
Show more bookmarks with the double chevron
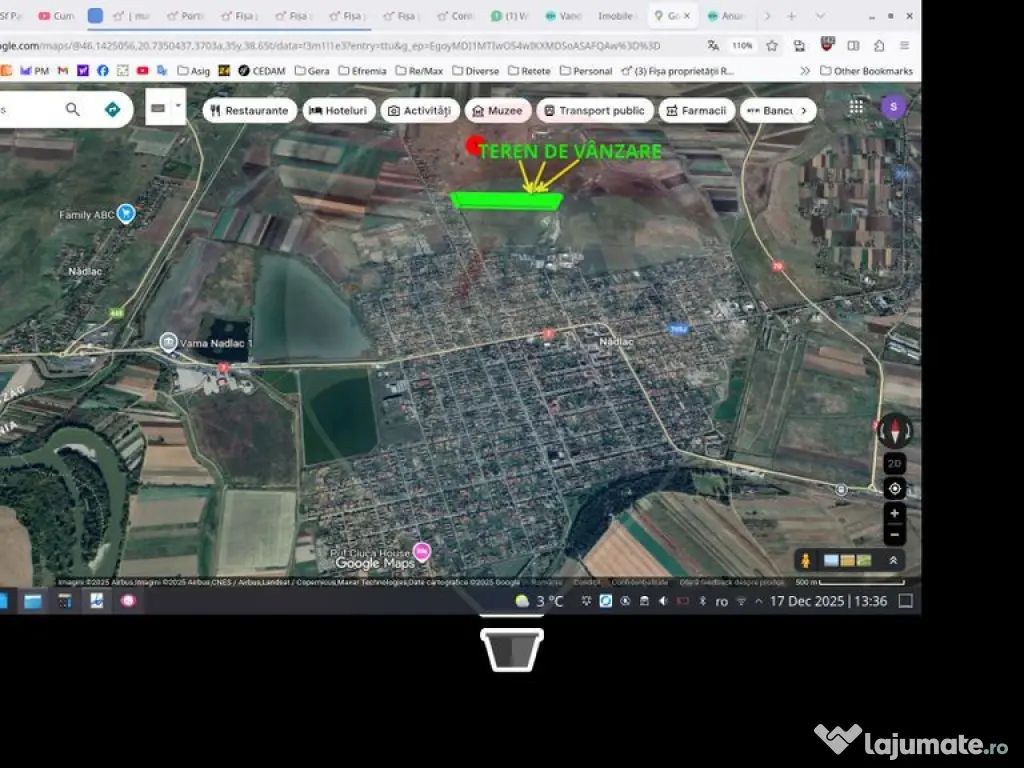(805, 71)
